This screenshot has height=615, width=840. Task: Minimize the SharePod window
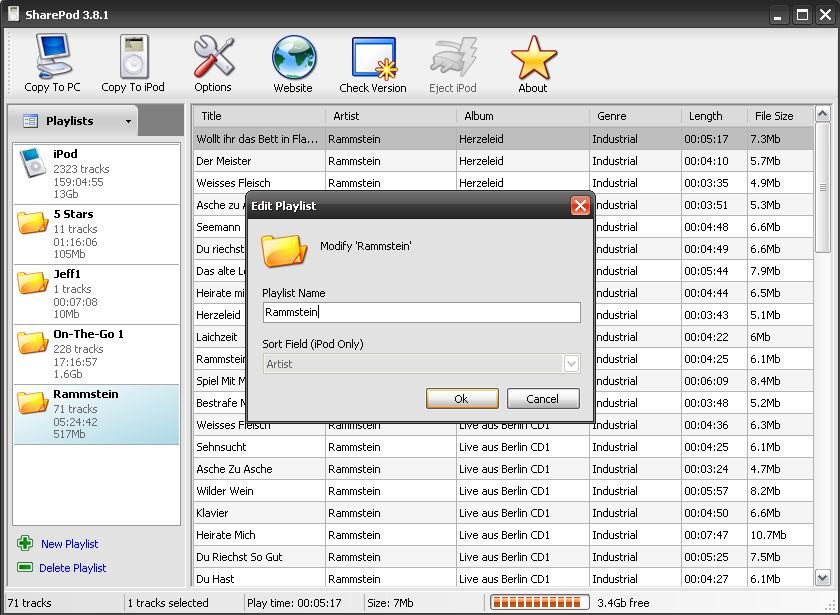[778, 14]
